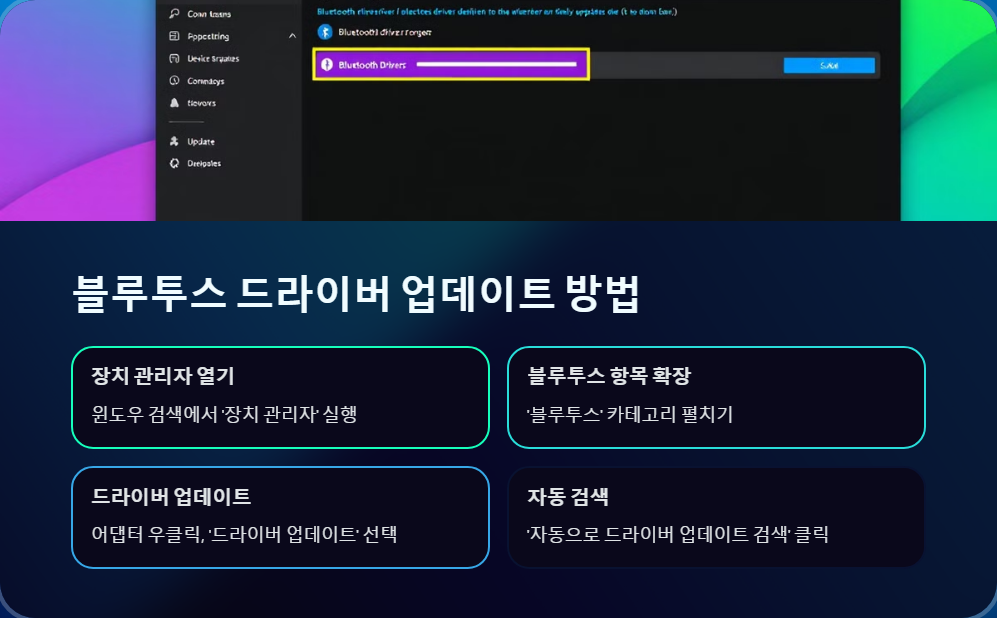Viewport: 997px width, 618px height.
Task: Click the blue Bluetooth driver icon
Action: click(x=325, y=31)
